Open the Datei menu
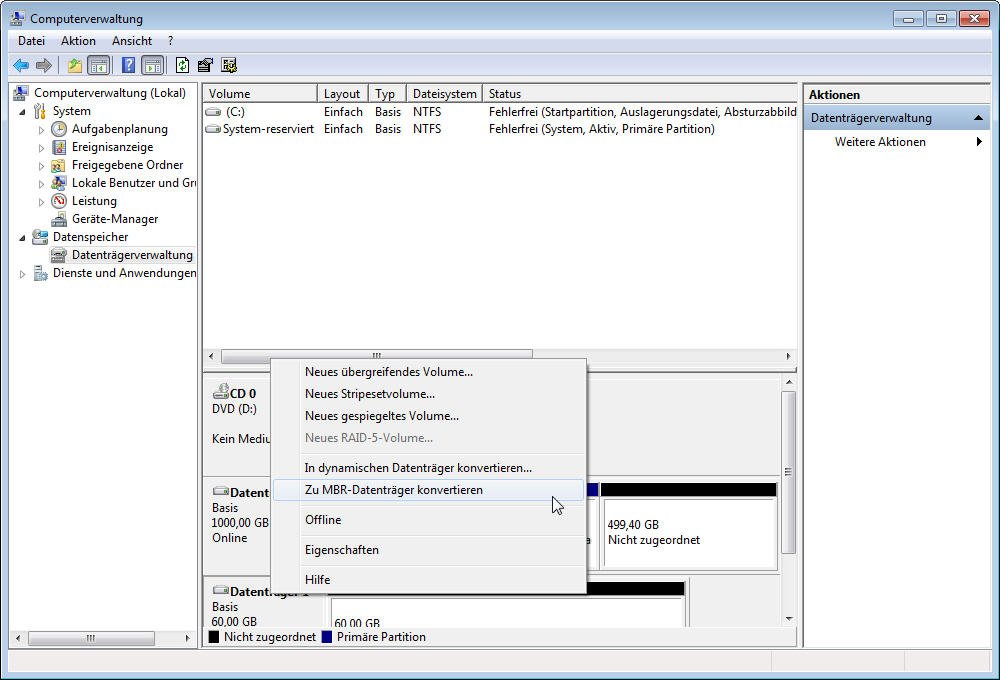 tap(31, 41)
